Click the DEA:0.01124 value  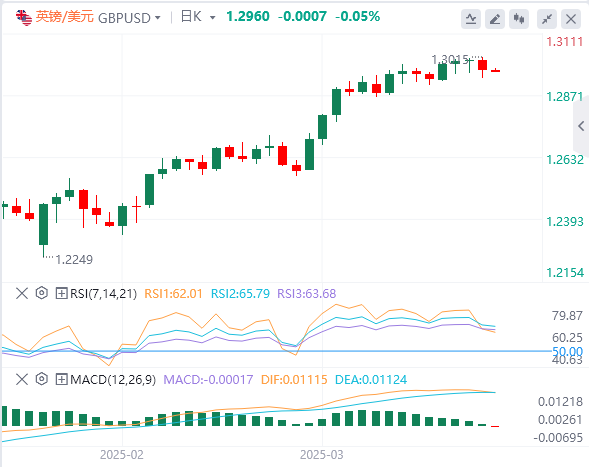(x=371, y=379)
